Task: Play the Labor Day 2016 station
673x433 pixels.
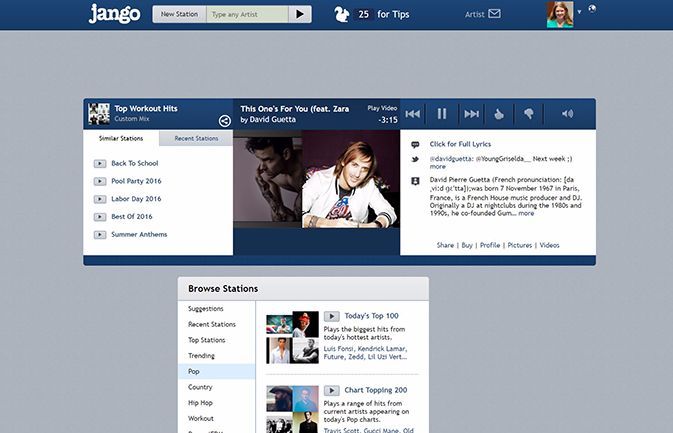Action: click(100, 199)
